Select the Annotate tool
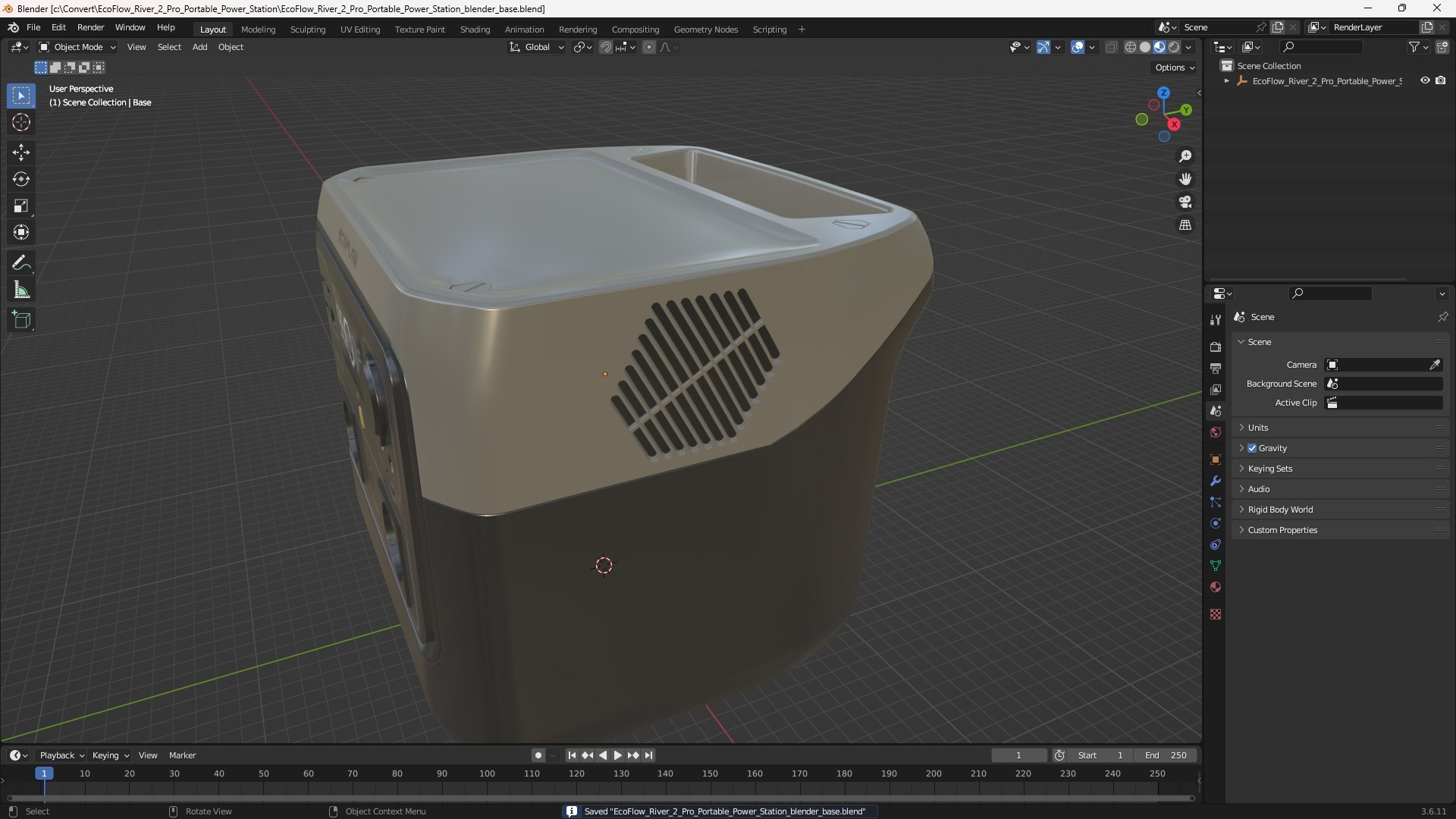The width and height of the screenshot is (1456, 819). point(21,263)
